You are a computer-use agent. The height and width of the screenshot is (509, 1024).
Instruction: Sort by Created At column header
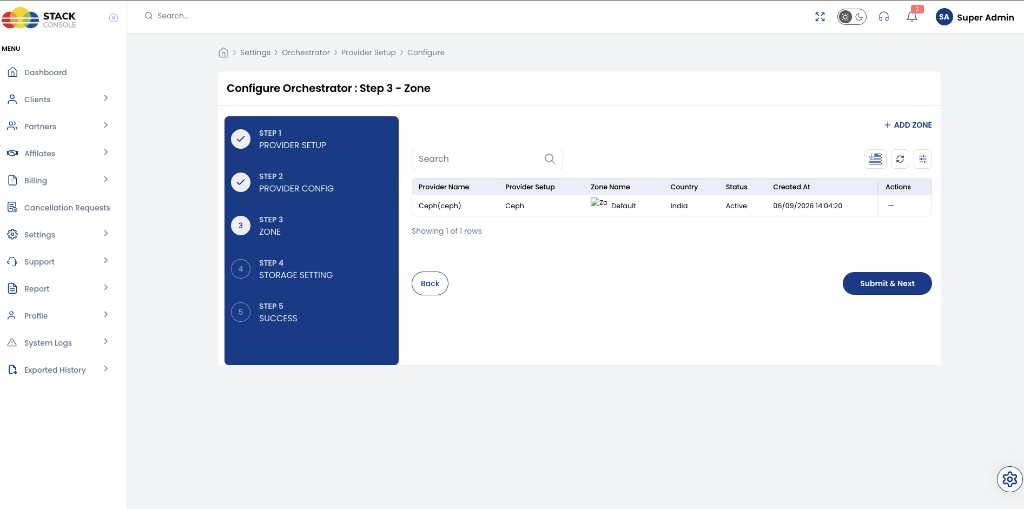(792, 187)
